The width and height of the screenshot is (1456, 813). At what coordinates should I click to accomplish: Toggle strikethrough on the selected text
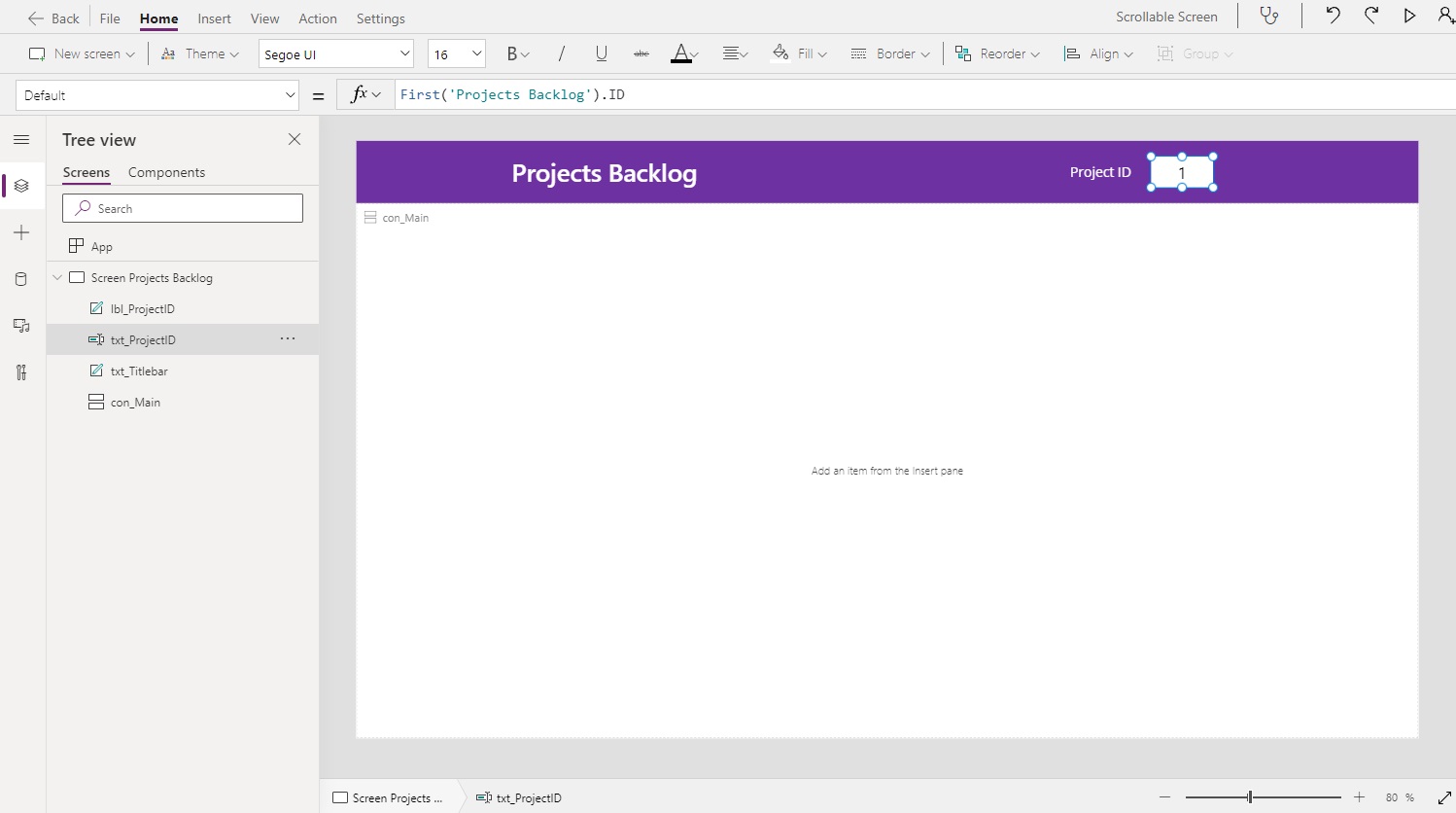coord(641,53)
